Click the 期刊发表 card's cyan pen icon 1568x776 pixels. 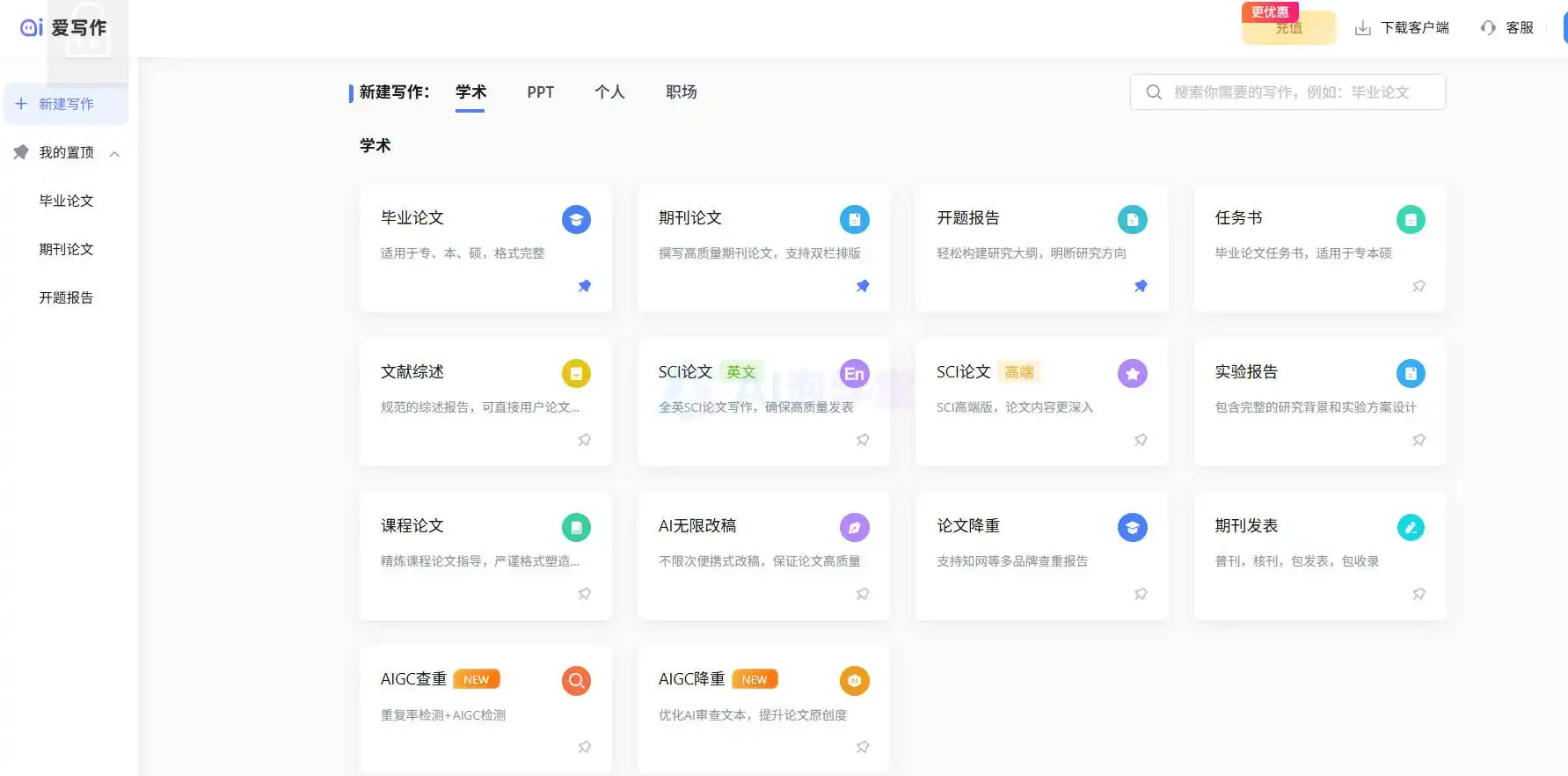click(1411, 527)
